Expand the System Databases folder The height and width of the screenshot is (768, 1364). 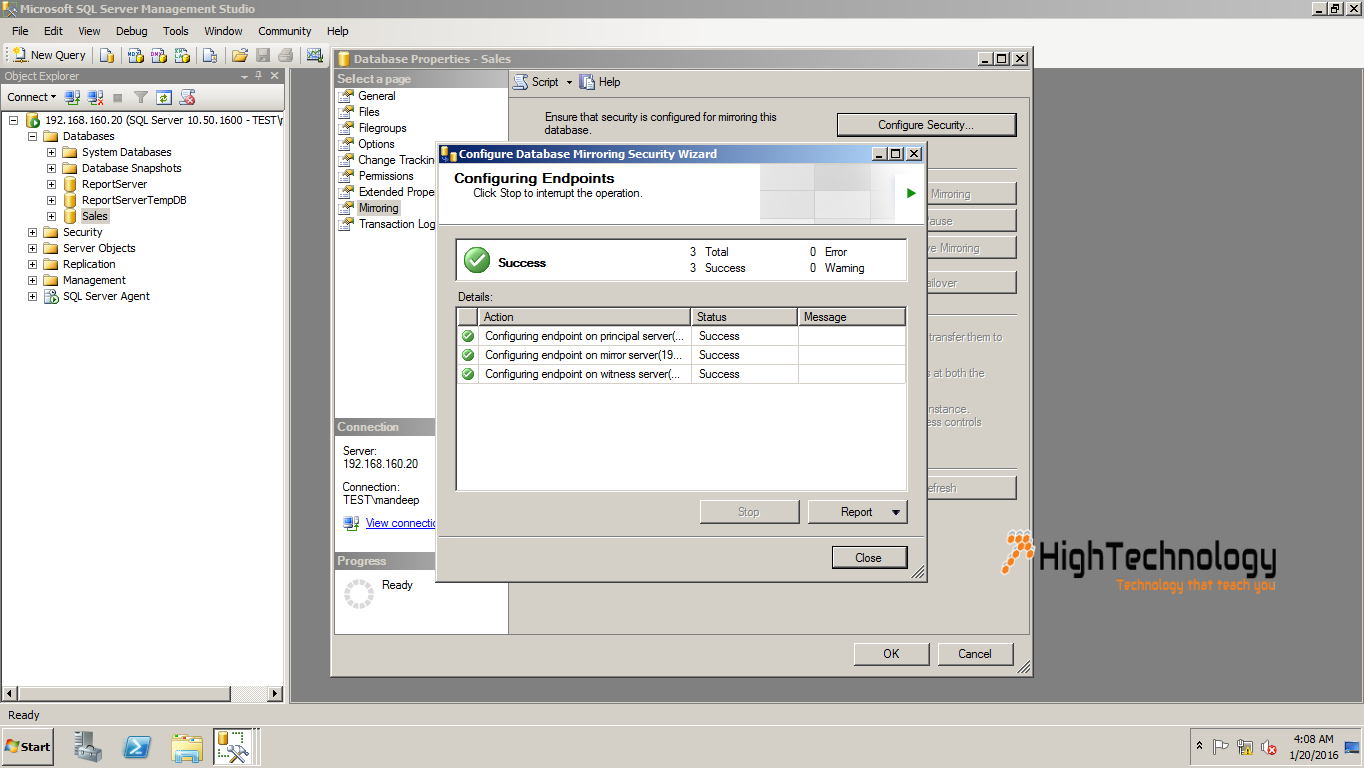coord(51,152)
